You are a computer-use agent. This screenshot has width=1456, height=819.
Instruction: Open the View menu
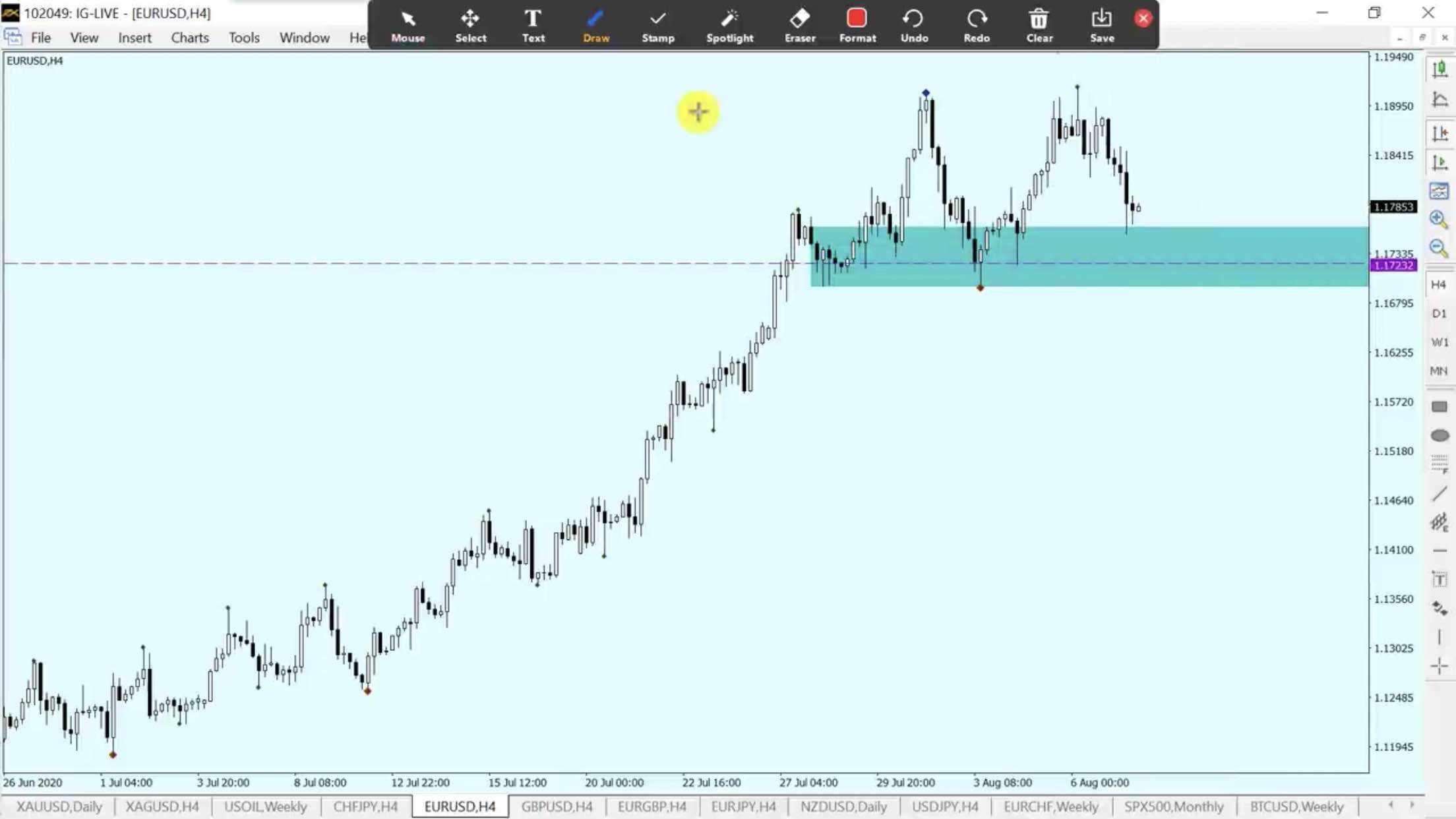pos(84,38)
